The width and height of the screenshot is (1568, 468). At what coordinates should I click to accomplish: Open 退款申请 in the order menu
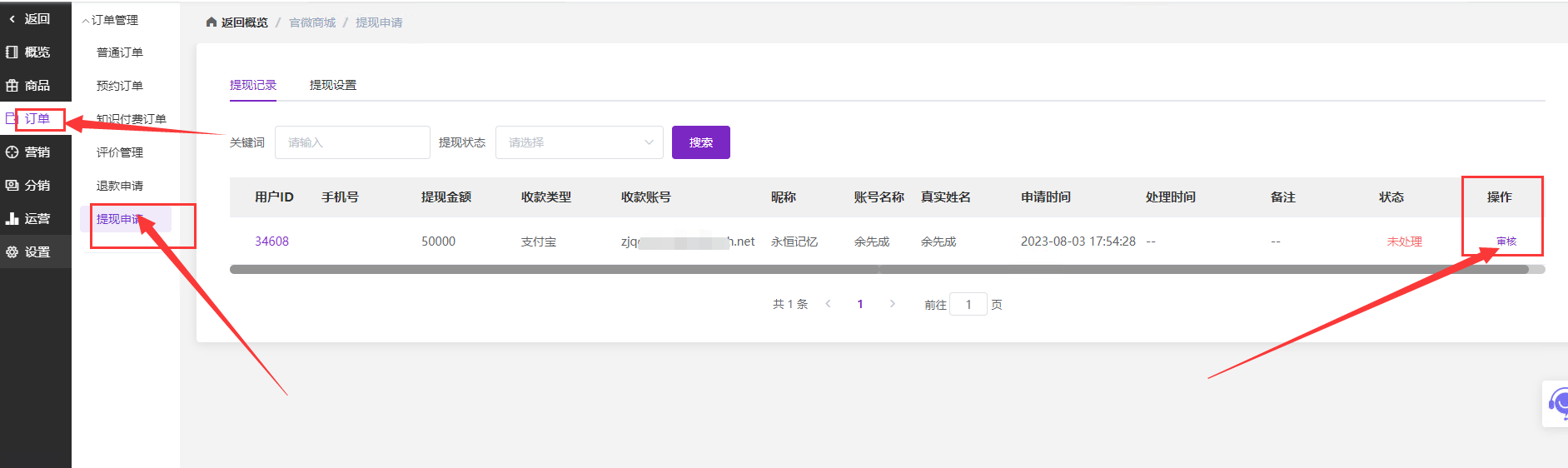pyautogui.click(x=120, y=186)
